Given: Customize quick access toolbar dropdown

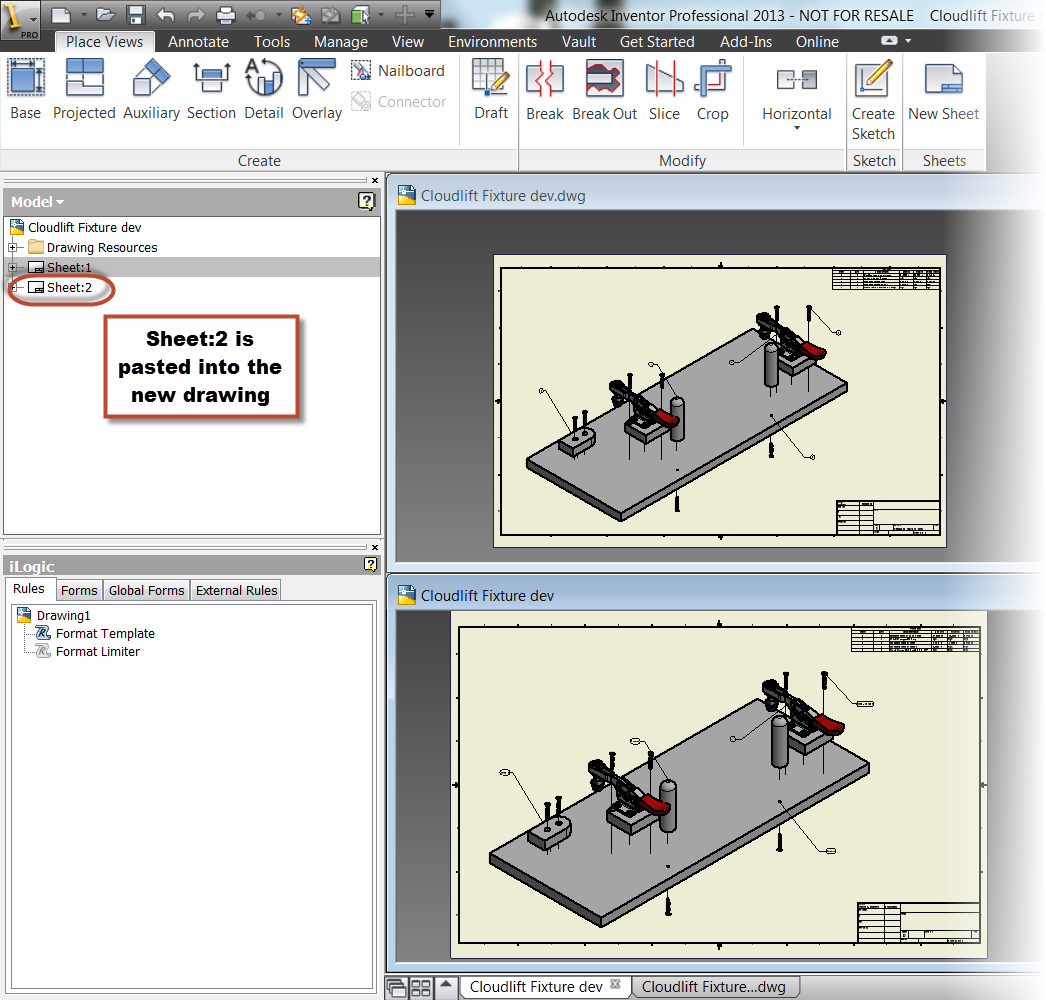Looking at the screenshot, I should 430,13.
